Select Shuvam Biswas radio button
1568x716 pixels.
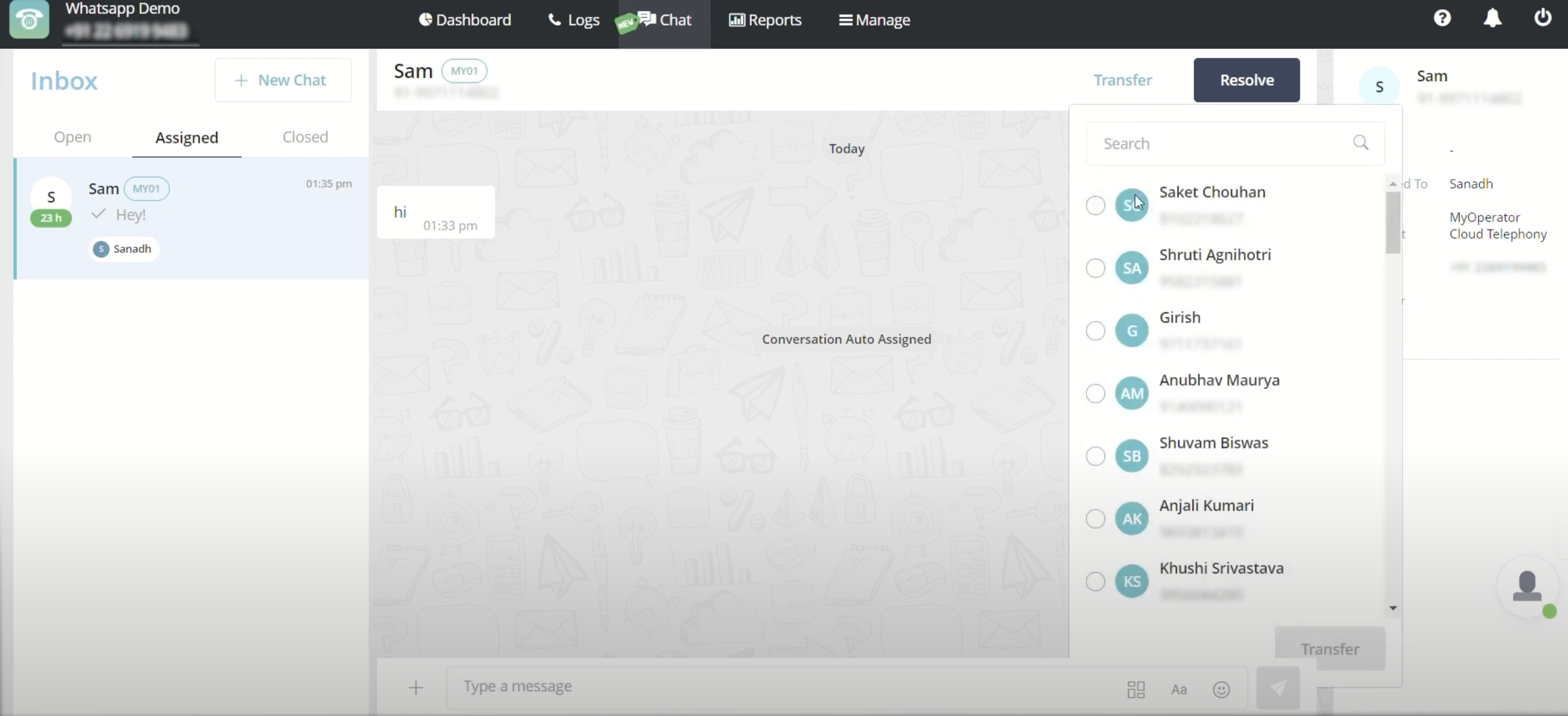click(1095, 456)
